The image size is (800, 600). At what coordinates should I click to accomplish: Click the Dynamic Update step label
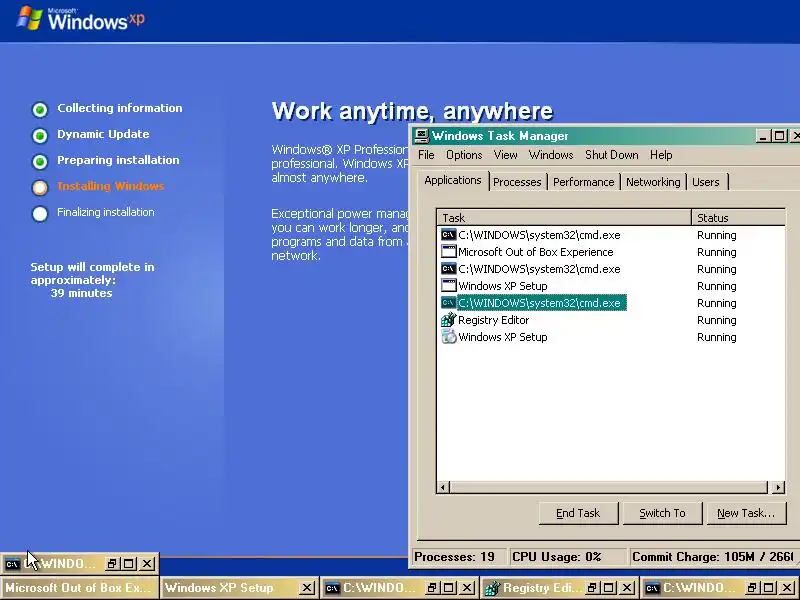click(103, 134)
